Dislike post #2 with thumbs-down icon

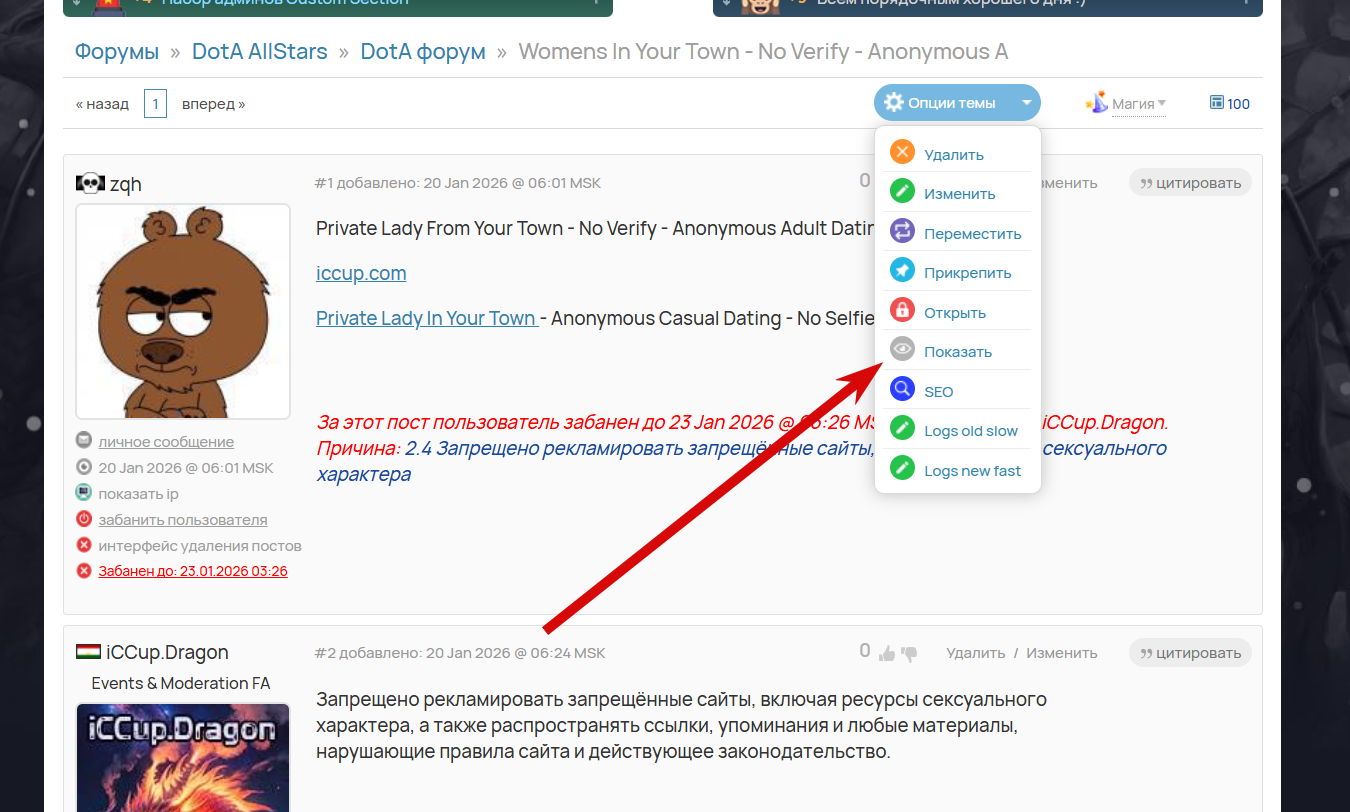point(909,654)
